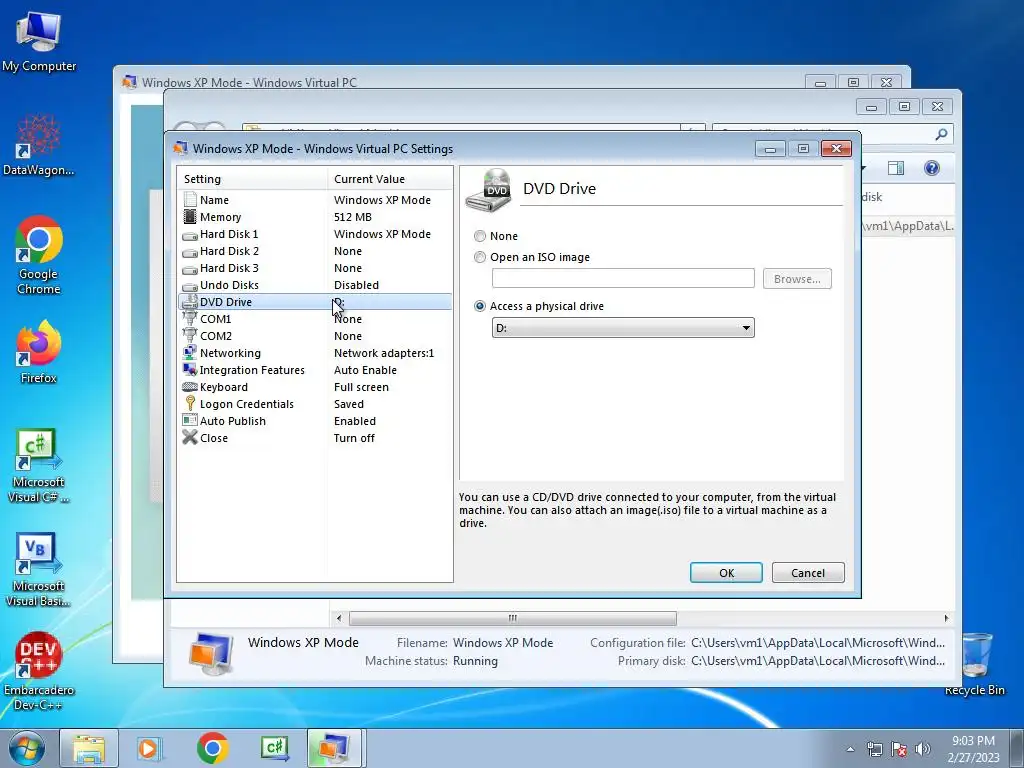Image resolution: width=1024 pixels, height=768 pixels.
Task: Click the Auto Enable value
Action: click(x=365, y=370)
